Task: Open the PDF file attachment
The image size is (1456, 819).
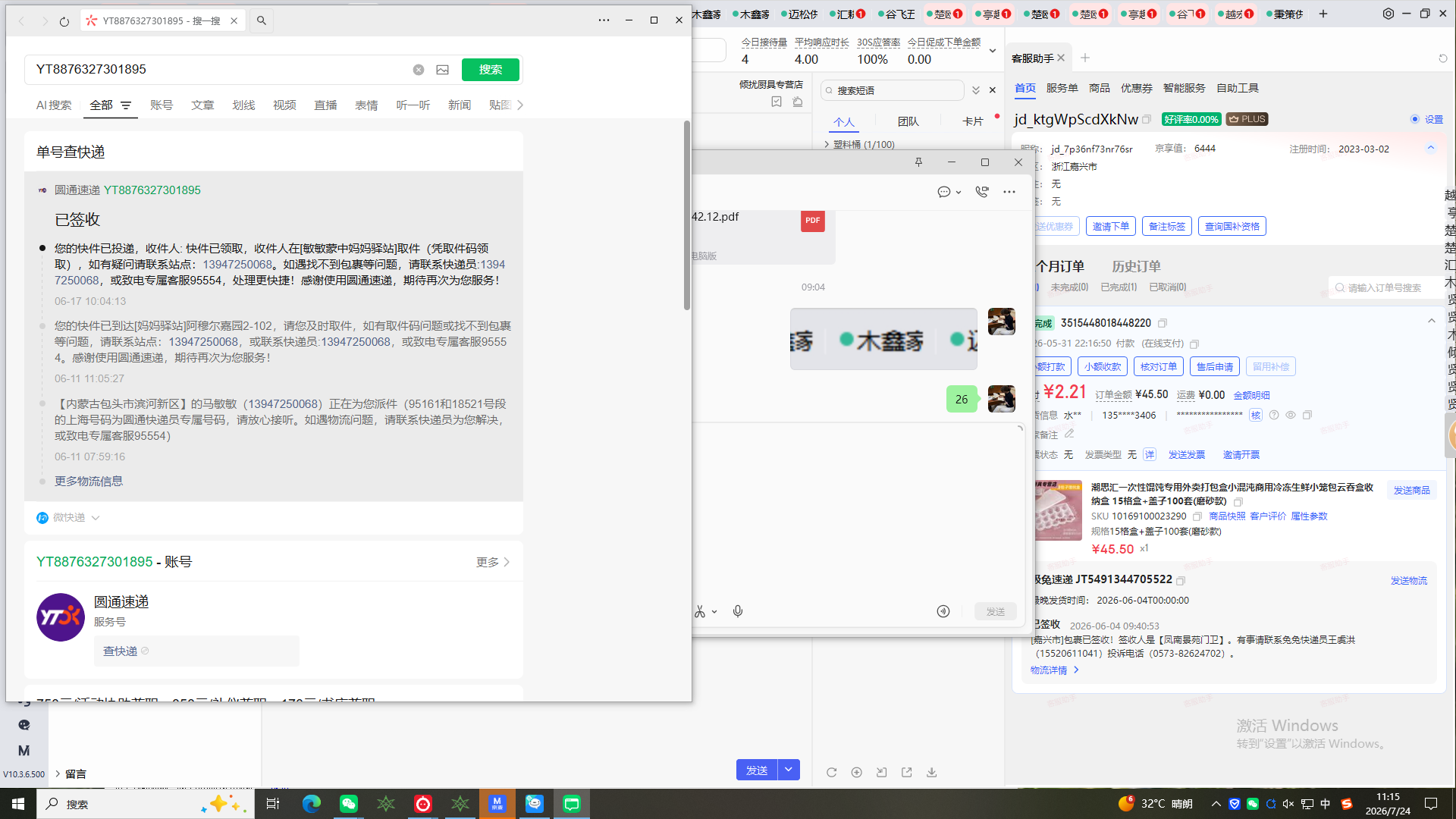Action: point(762,236)
